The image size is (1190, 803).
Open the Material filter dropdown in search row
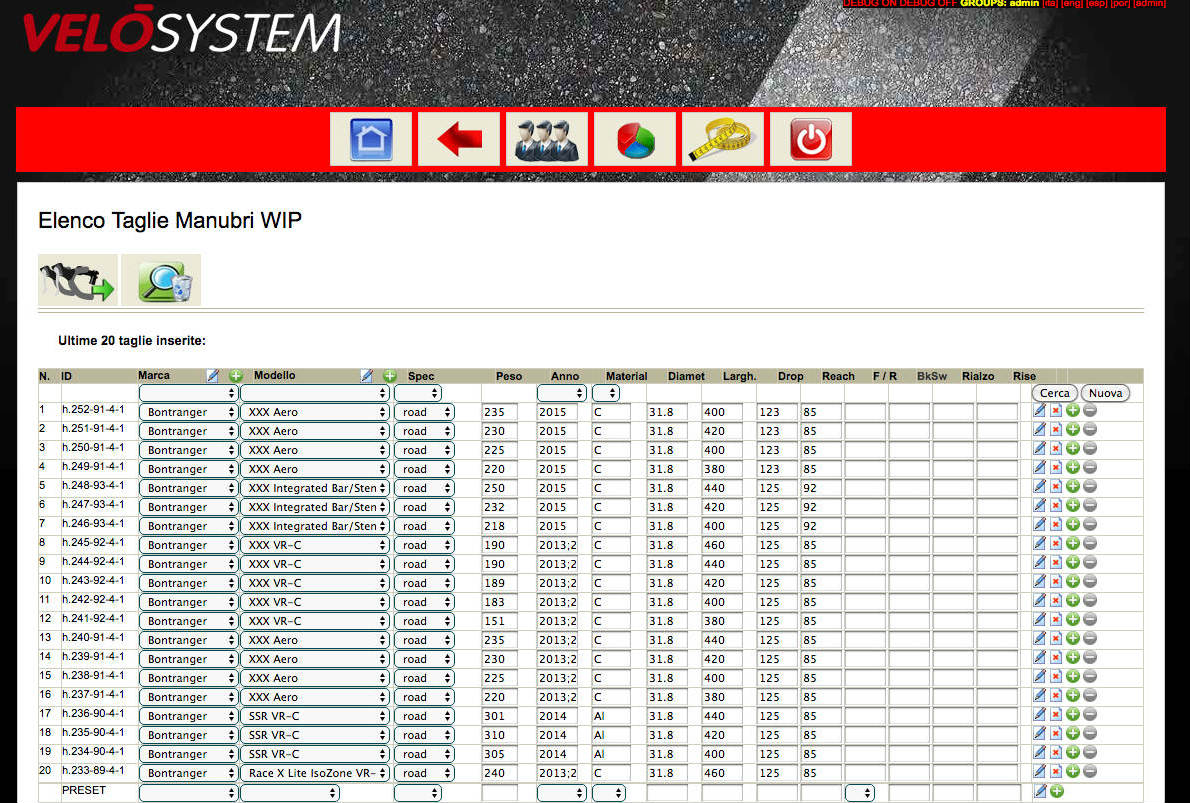(x=606, y=393)
